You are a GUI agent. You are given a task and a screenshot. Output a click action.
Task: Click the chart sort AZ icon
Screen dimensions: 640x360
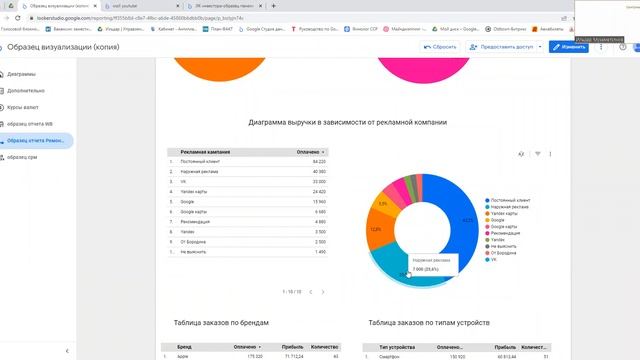click(x=521, y=154)
